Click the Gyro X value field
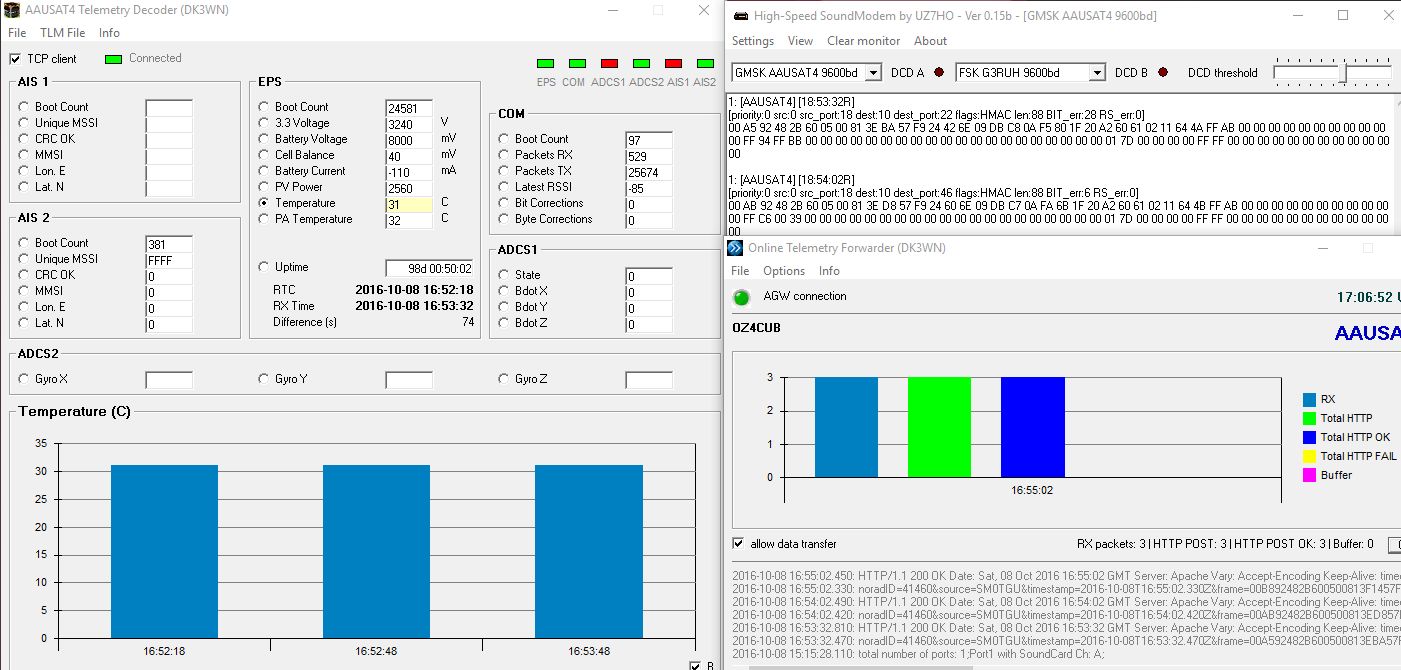Viewport: 1401px width, 670px height. (169, 380)
